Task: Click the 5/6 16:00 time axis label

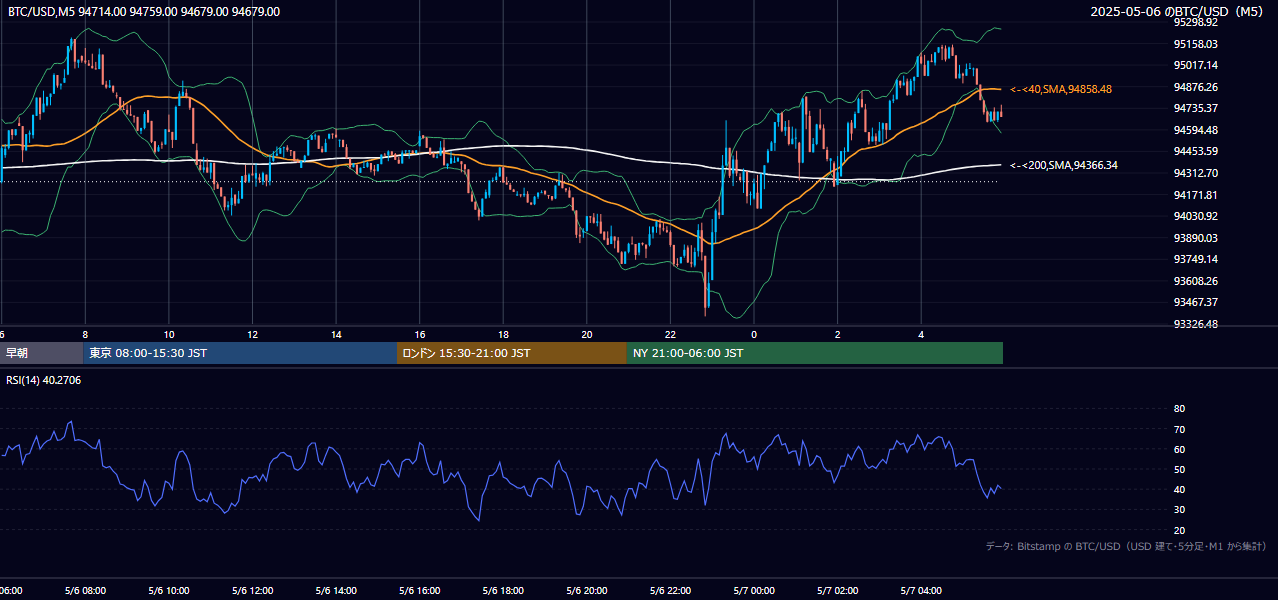Action: pos(420,591)
